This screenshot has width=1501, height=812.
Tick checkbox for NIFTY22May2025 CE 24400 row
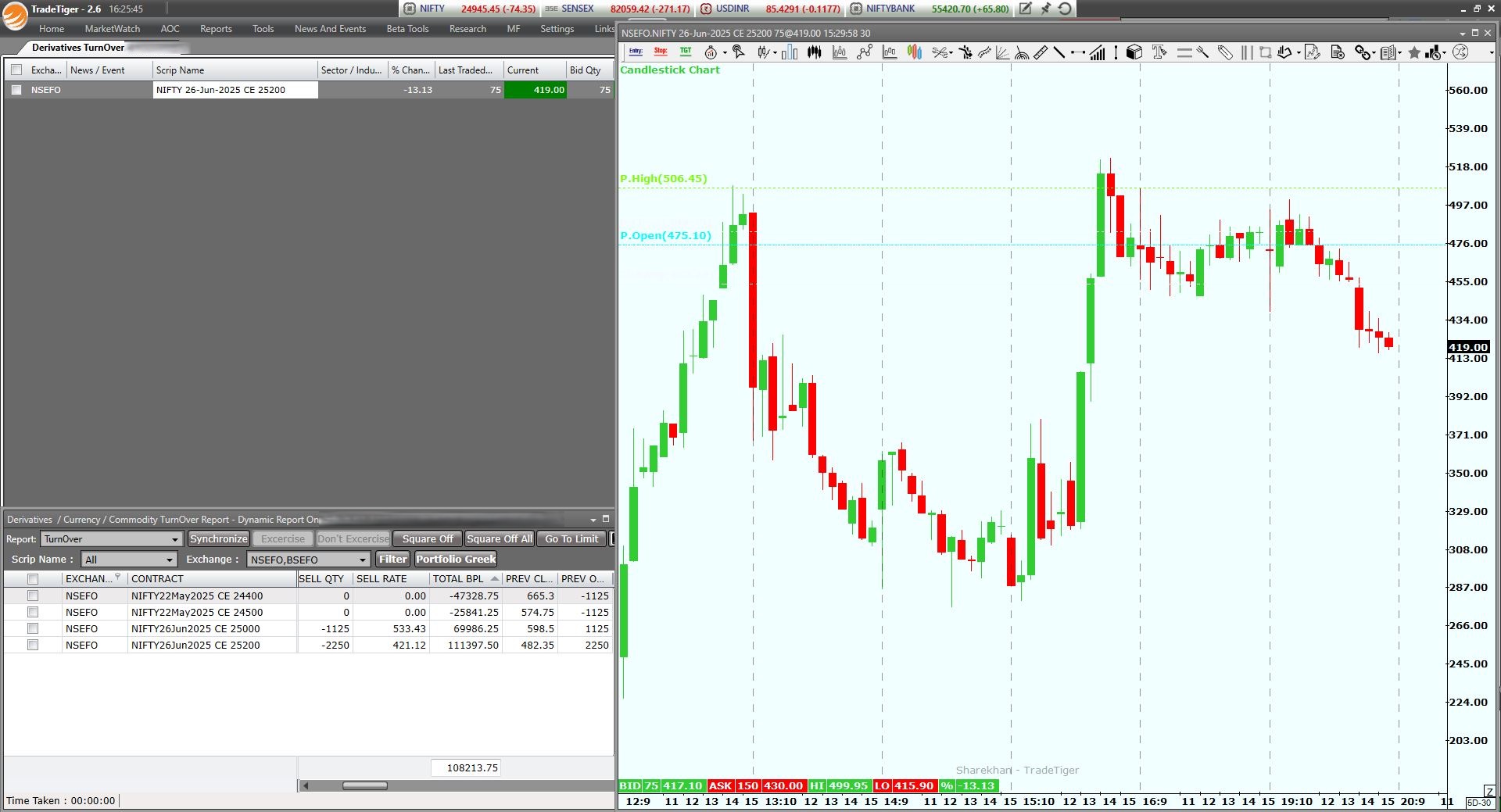(33, 596)
